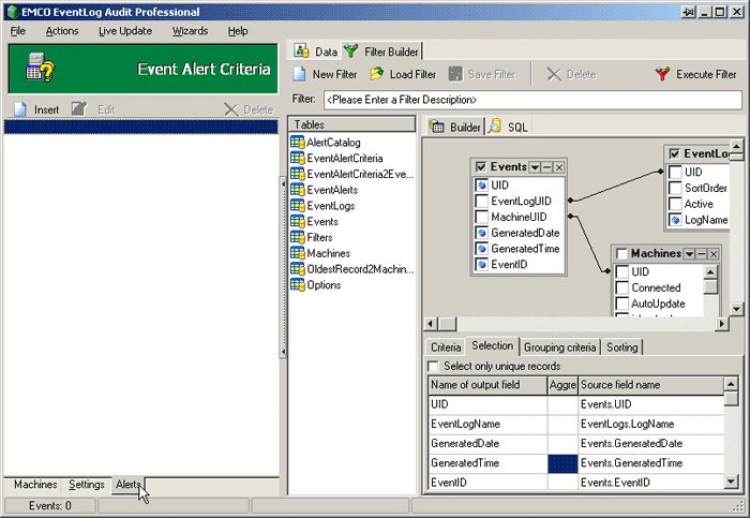Image resolution: width=750 pixels, height=518 pixels.
Task: Click the EventAlerts table icon
Action: click(298, 189)
